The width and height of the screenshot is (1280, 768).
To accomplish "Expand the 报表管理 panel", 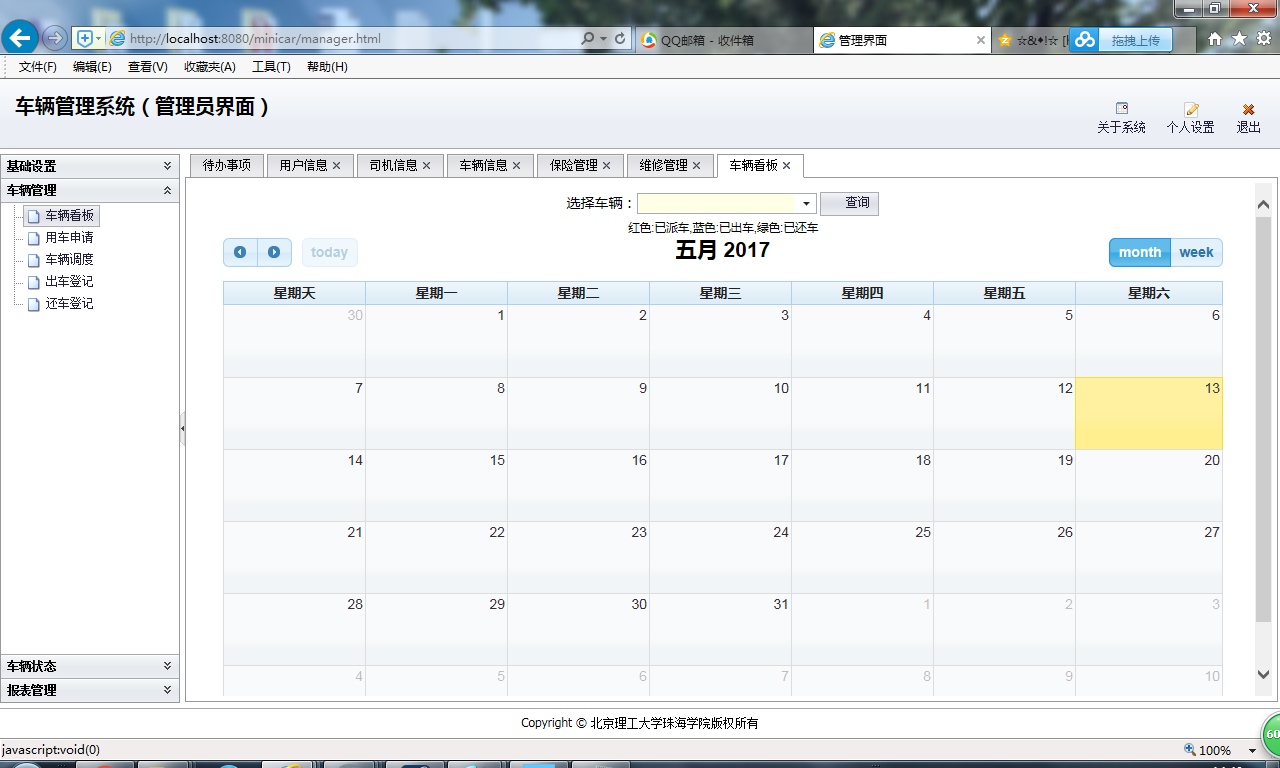I will [90, 690].
